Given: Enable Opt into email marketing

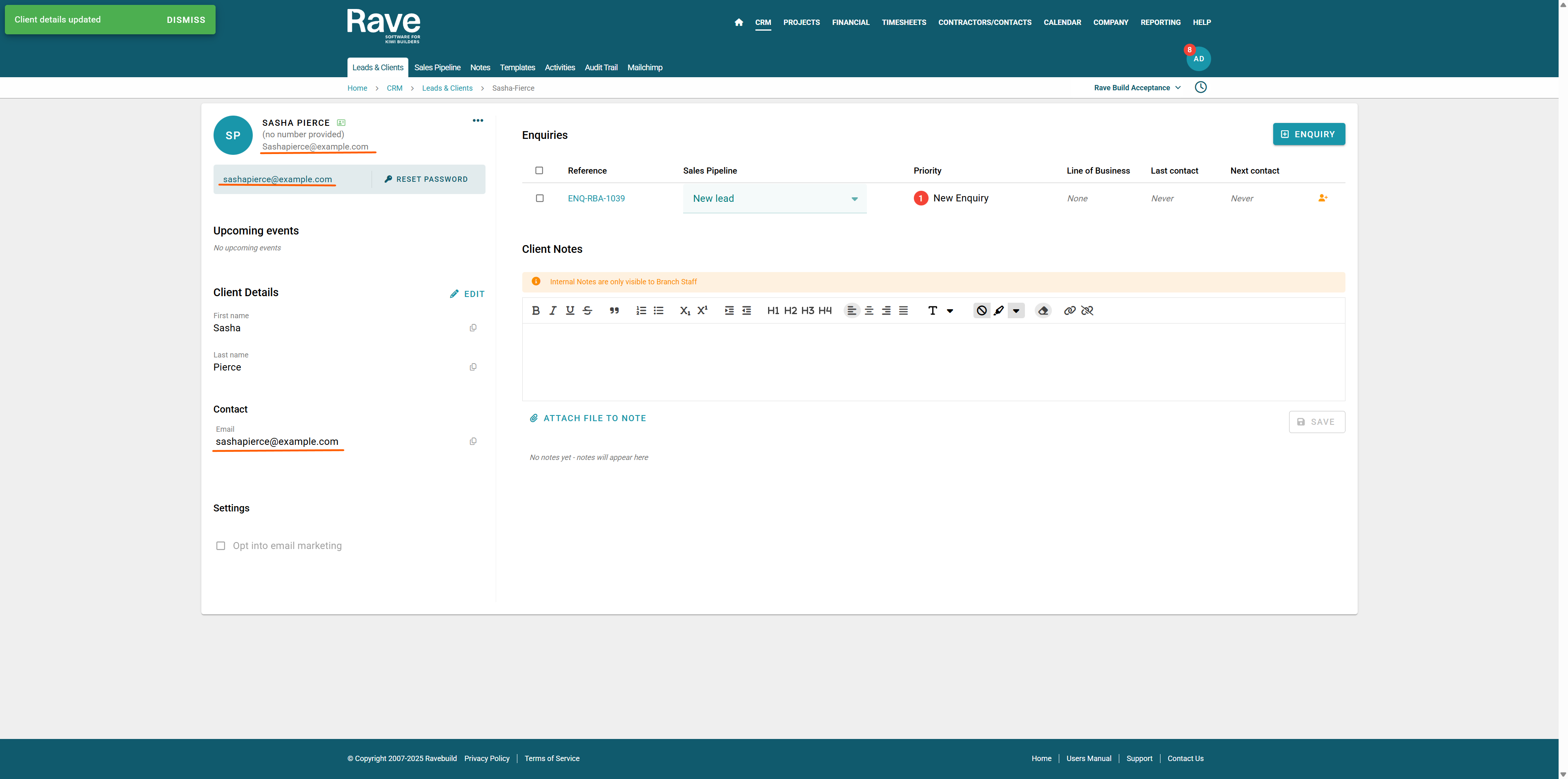Looking at the screenshot, I should point(221,546).
